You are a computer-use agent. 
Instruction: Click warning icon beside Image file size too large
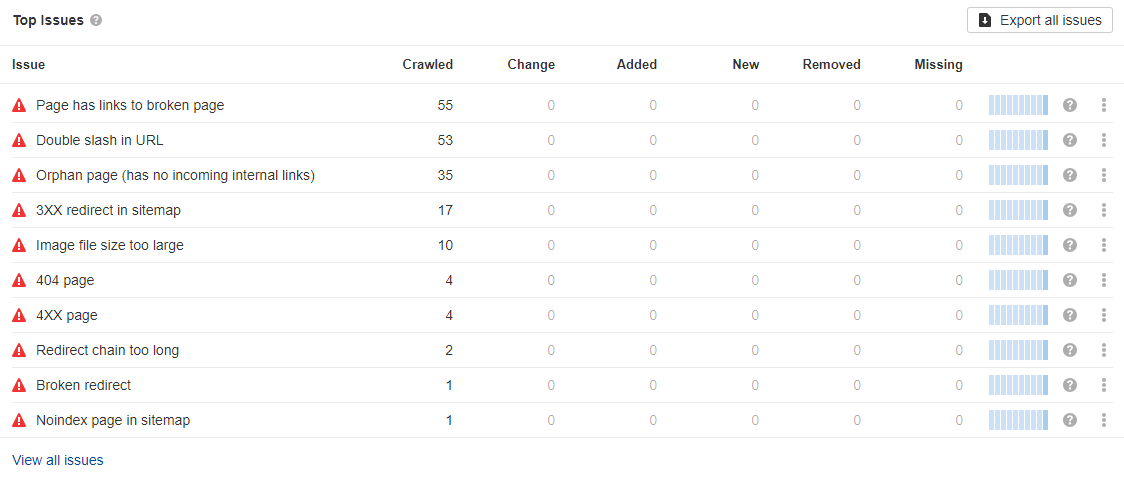tap(19, 245)
